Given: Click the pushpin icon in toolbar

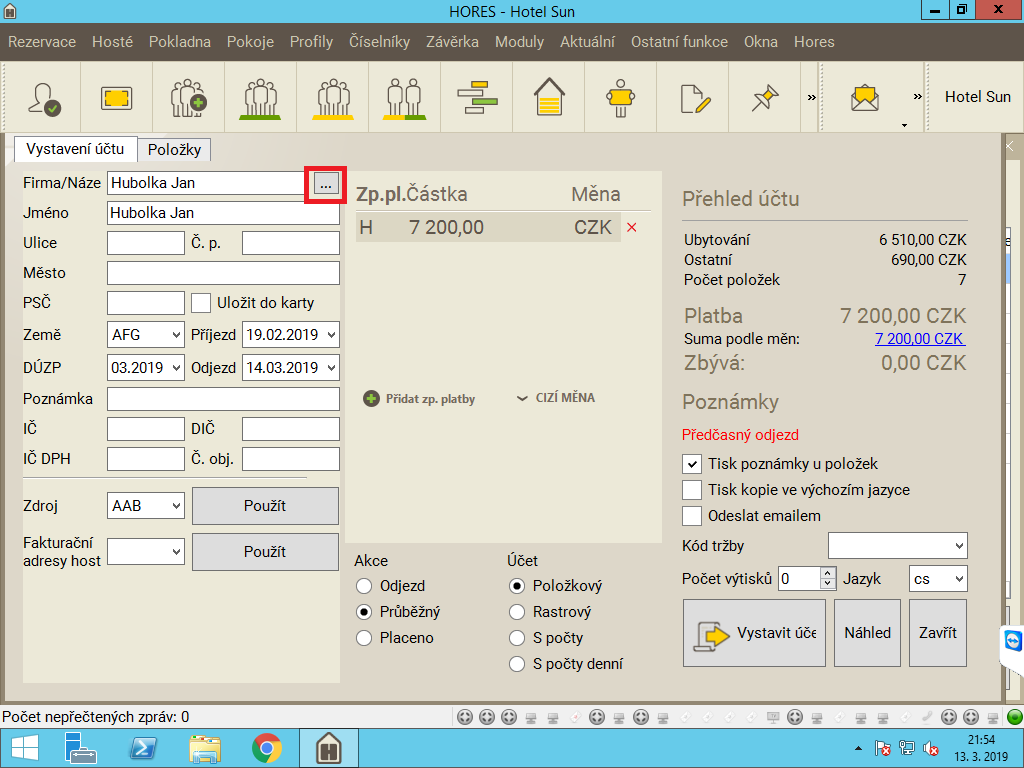Looking at the screenshot, I should [765, 98].
